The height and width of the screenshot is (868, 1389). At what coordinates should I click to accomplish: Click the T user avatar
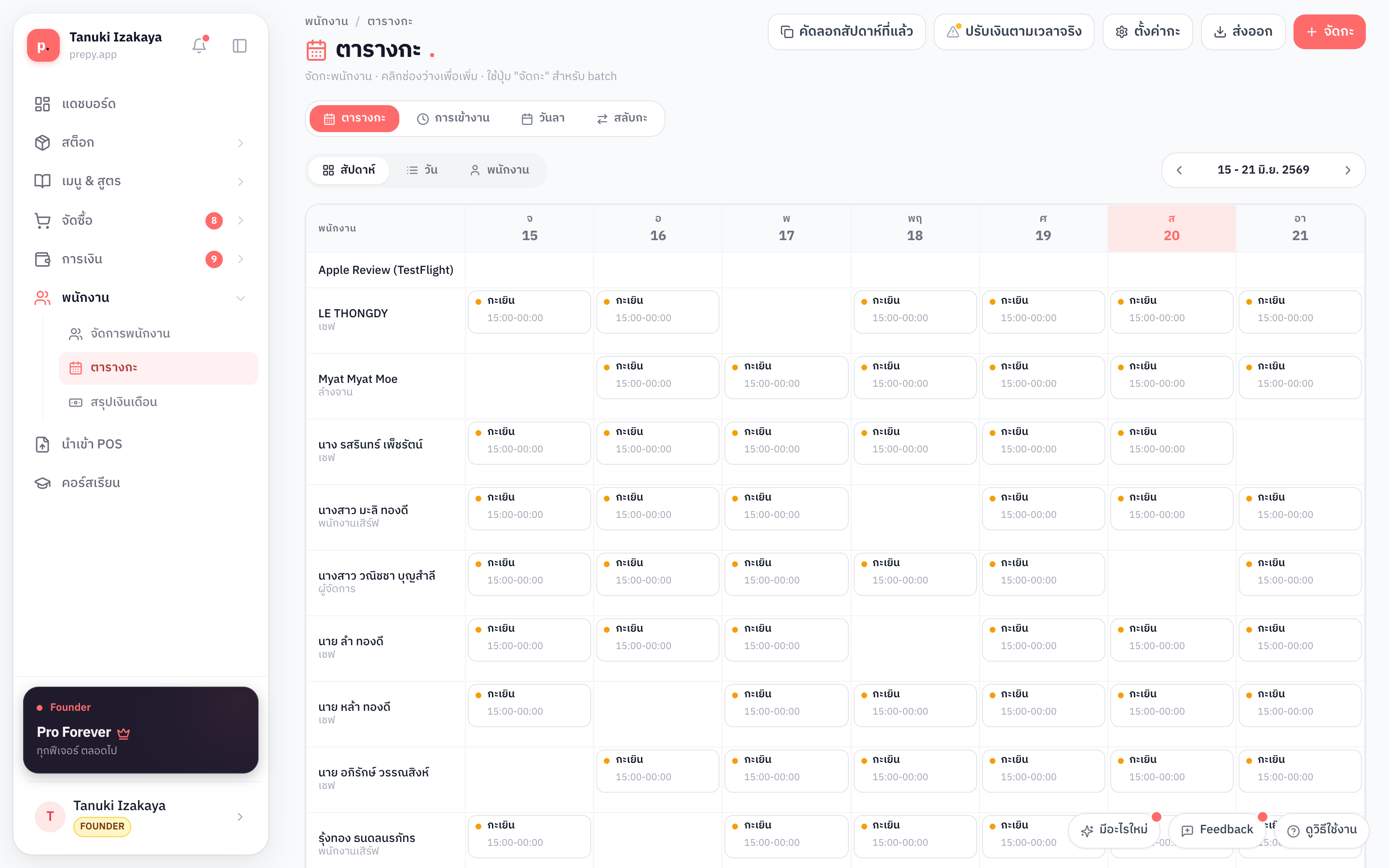[x=50, y=816]
